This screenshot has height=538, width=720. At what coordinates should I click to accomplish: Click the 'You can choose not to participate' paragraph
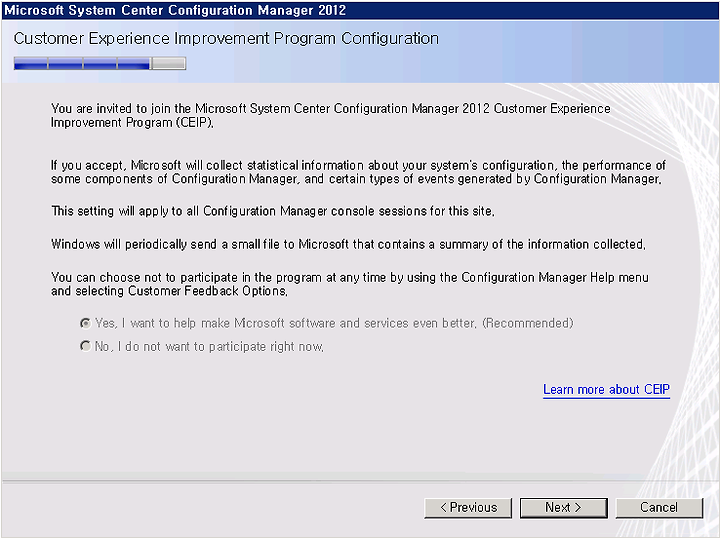[x=350, y=284]
